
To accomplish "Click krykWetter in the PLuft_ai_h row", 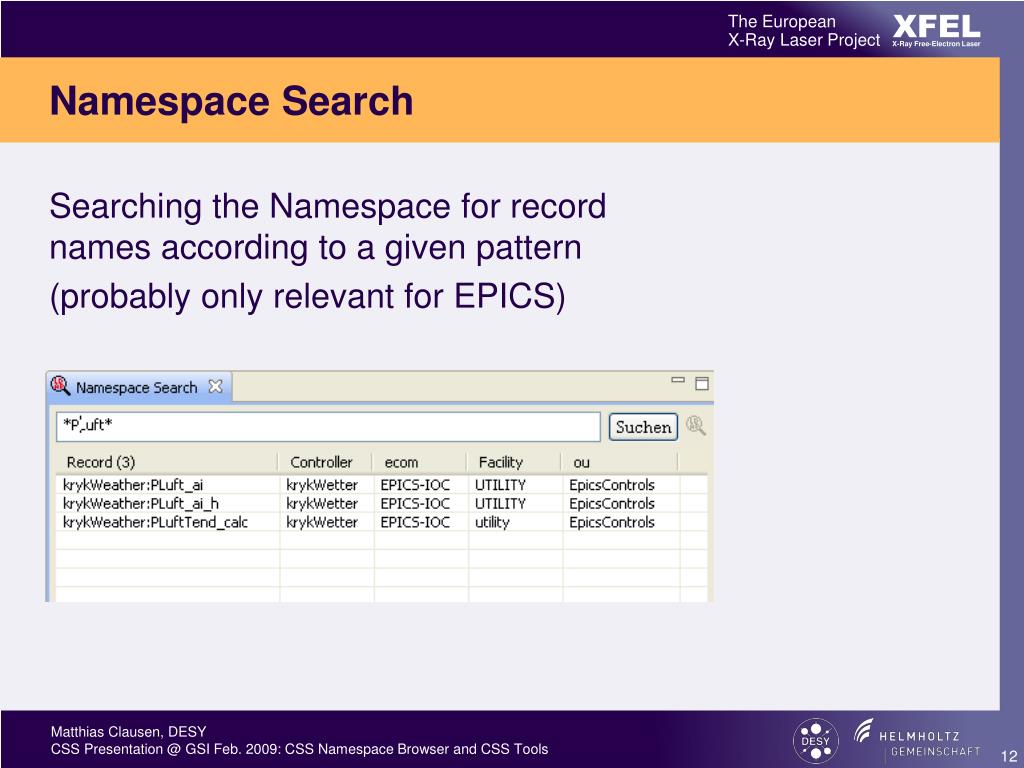I will [322, 504].
